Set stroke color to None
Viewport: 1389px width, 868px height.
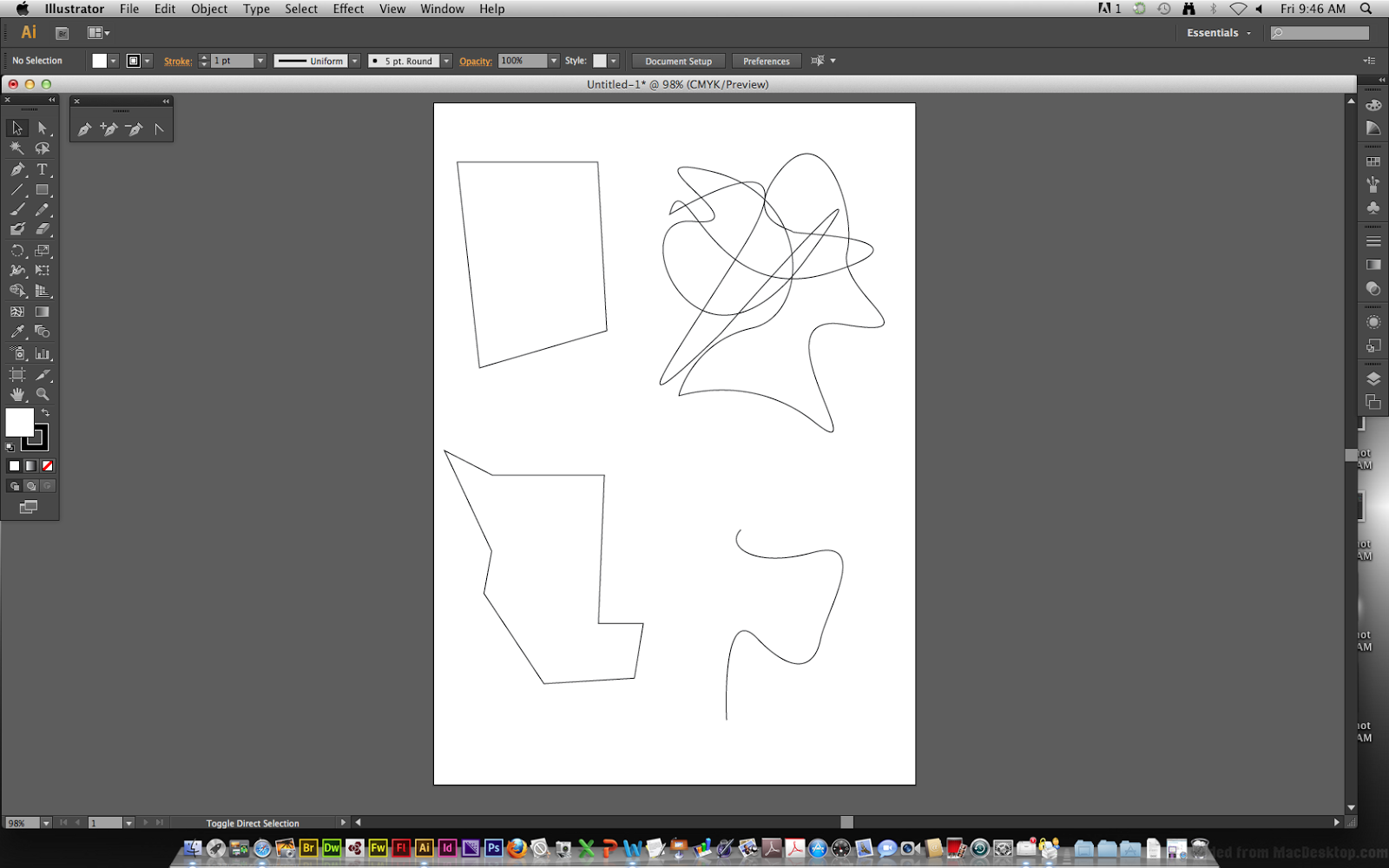tap(46, 466)
